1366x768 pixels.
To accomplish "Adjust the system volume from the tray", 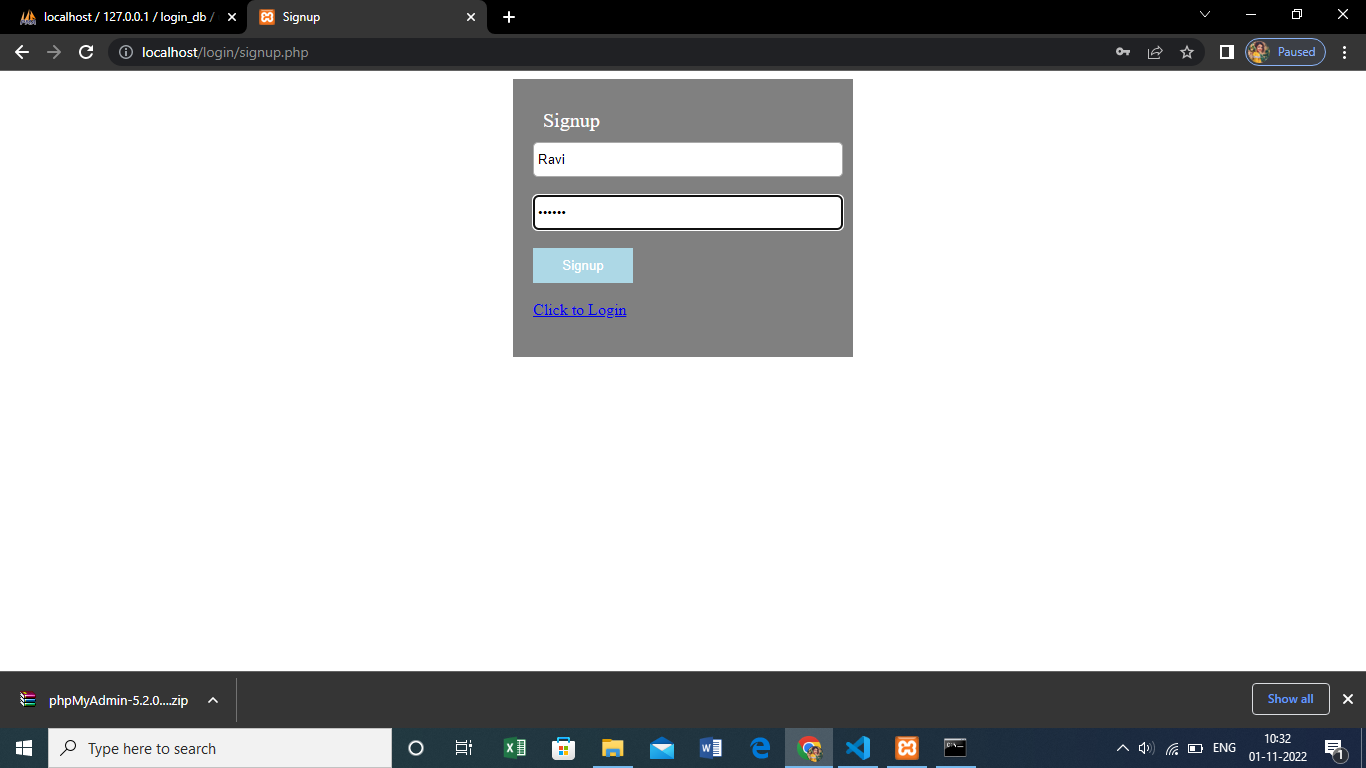I will [x=1144, y=747].
